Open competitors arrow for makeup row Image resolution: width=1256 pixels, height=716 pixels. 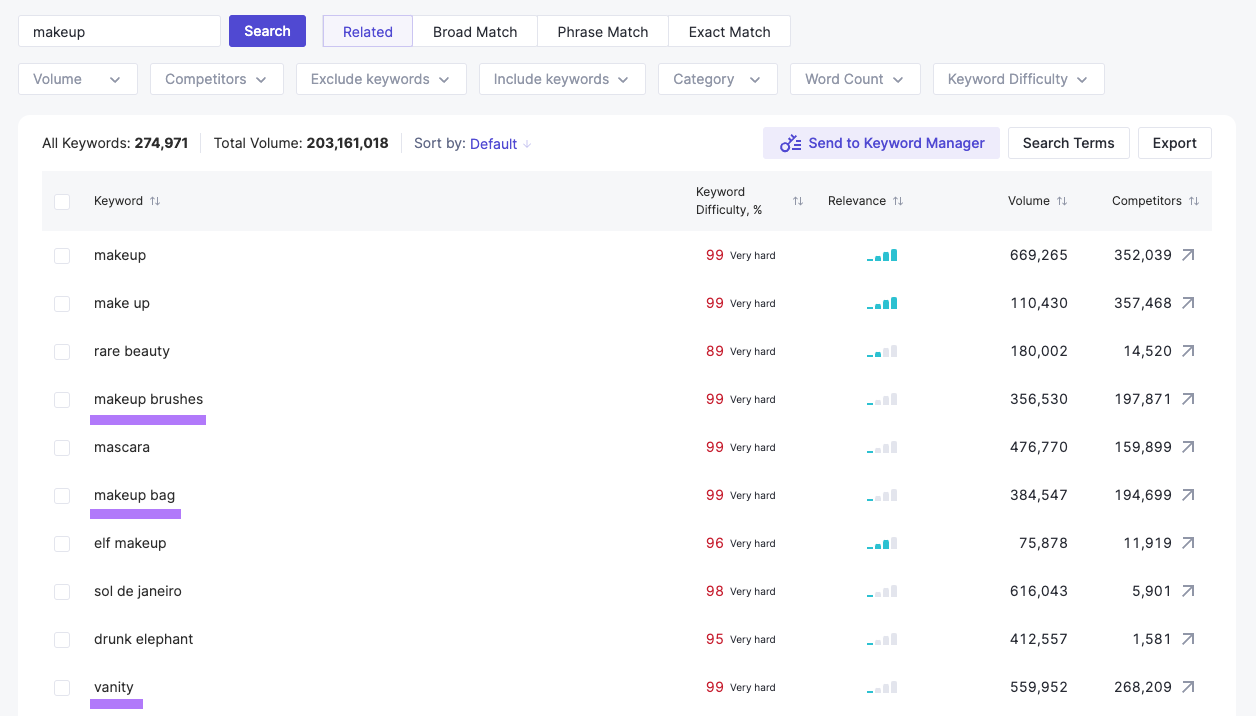pyautogui.click(x=1188, y=255)
